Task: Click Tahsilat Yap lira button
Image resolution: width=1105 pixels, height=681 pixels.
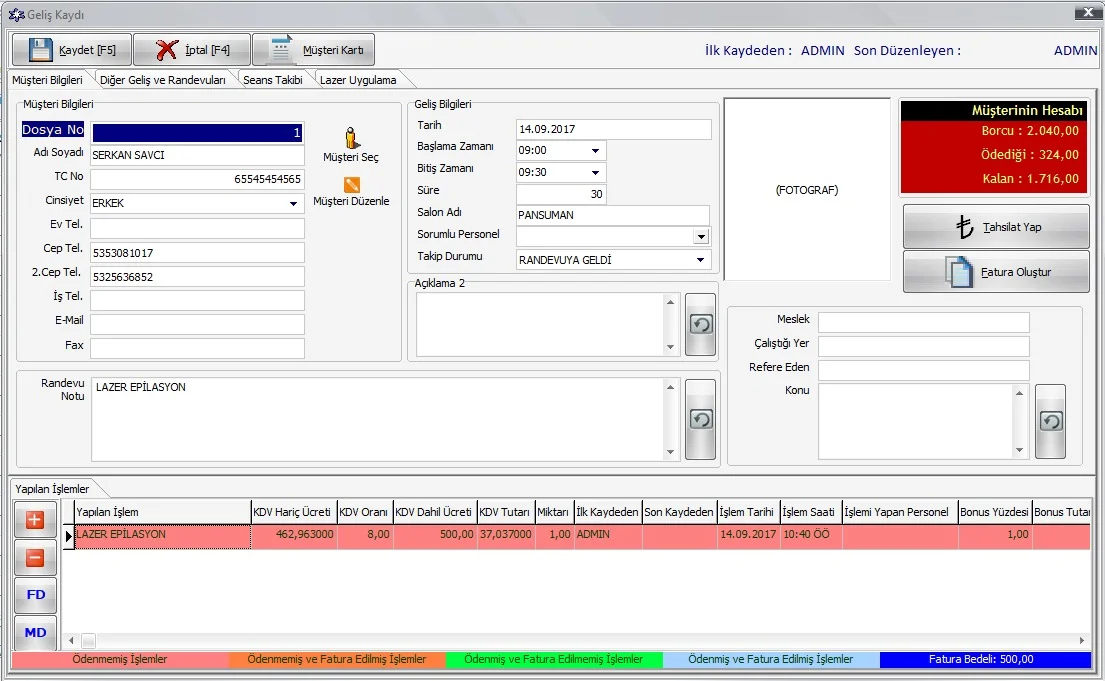Action: coord(996,227)
